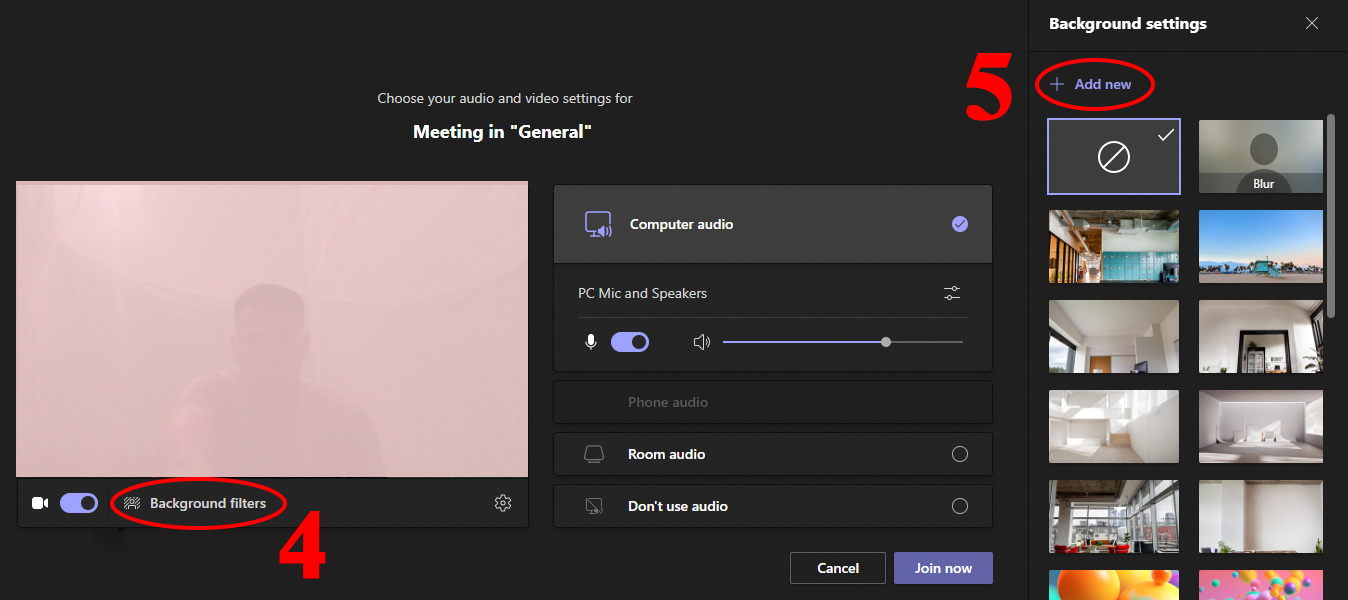Cancel joining the meeting

coord(837,568)
